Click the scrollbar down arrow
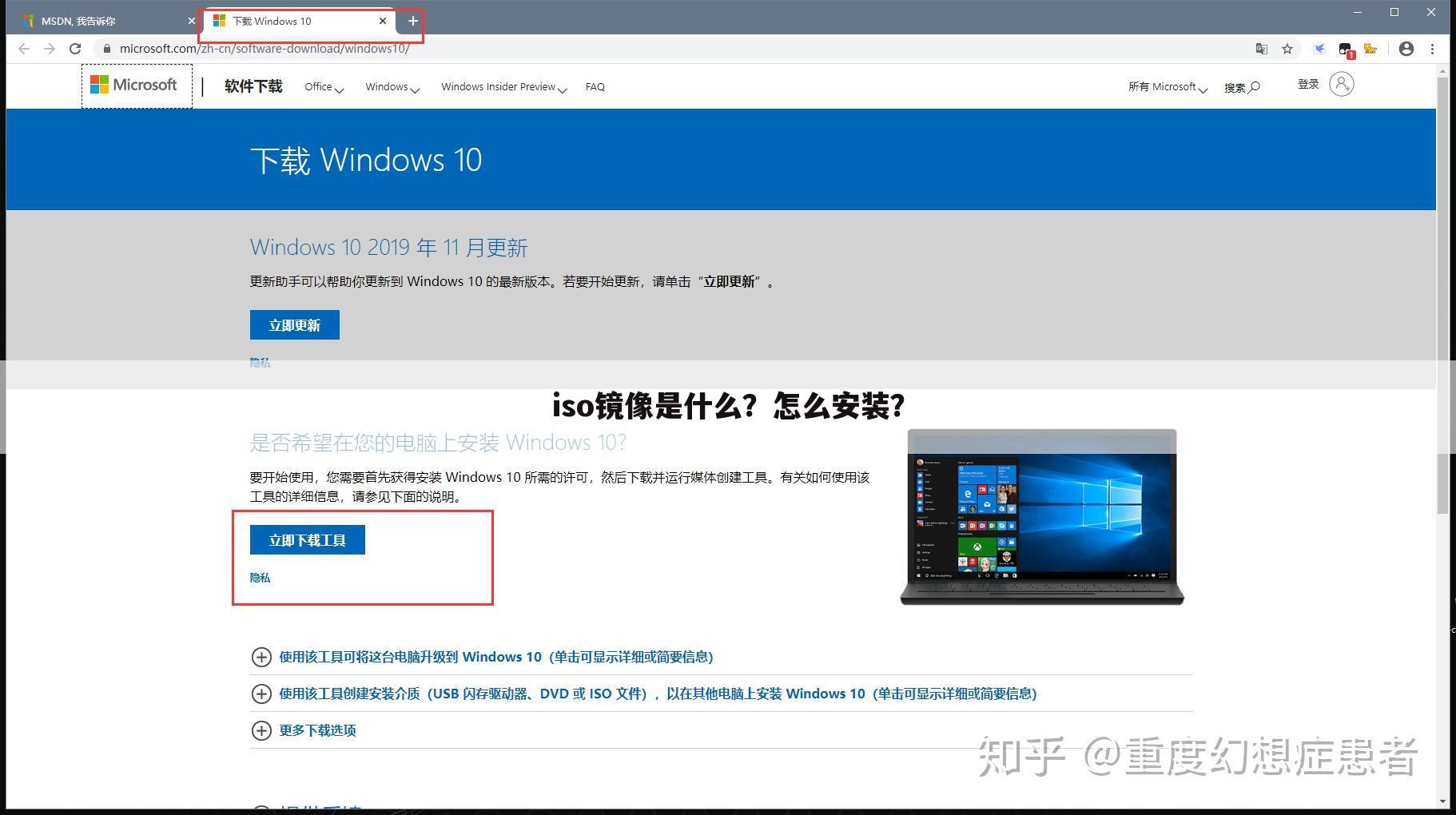The image size is (1456, 815). (1442, 801)
